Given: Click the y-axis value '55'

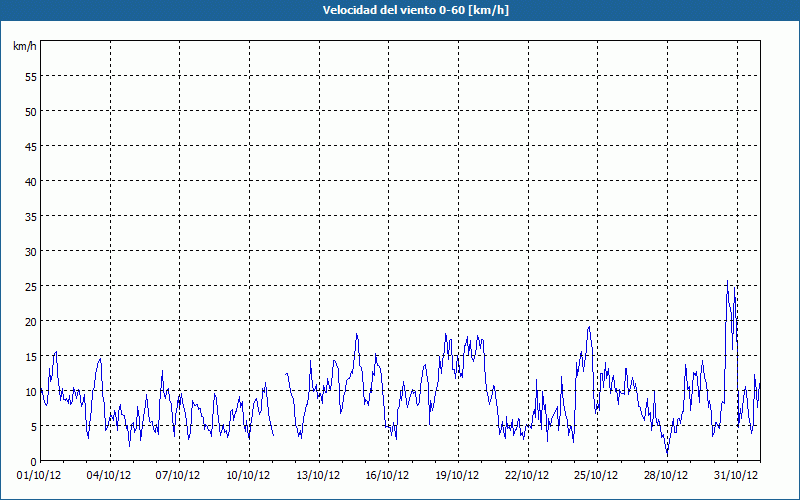Looking at the screenshot, I should [x=31, y=77].
